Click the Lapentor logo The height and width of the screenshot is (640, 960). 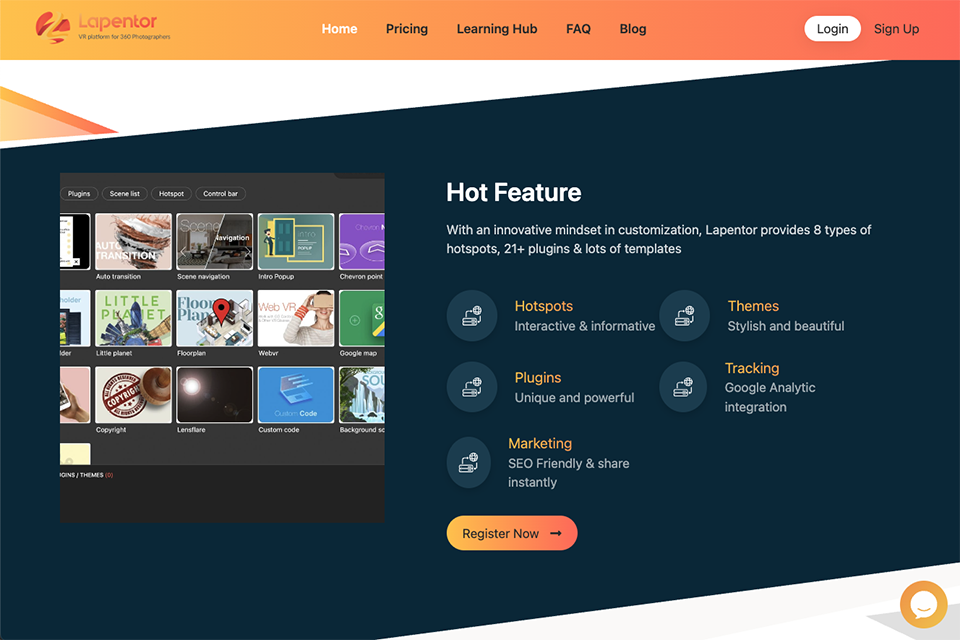[x=103, y=28]
